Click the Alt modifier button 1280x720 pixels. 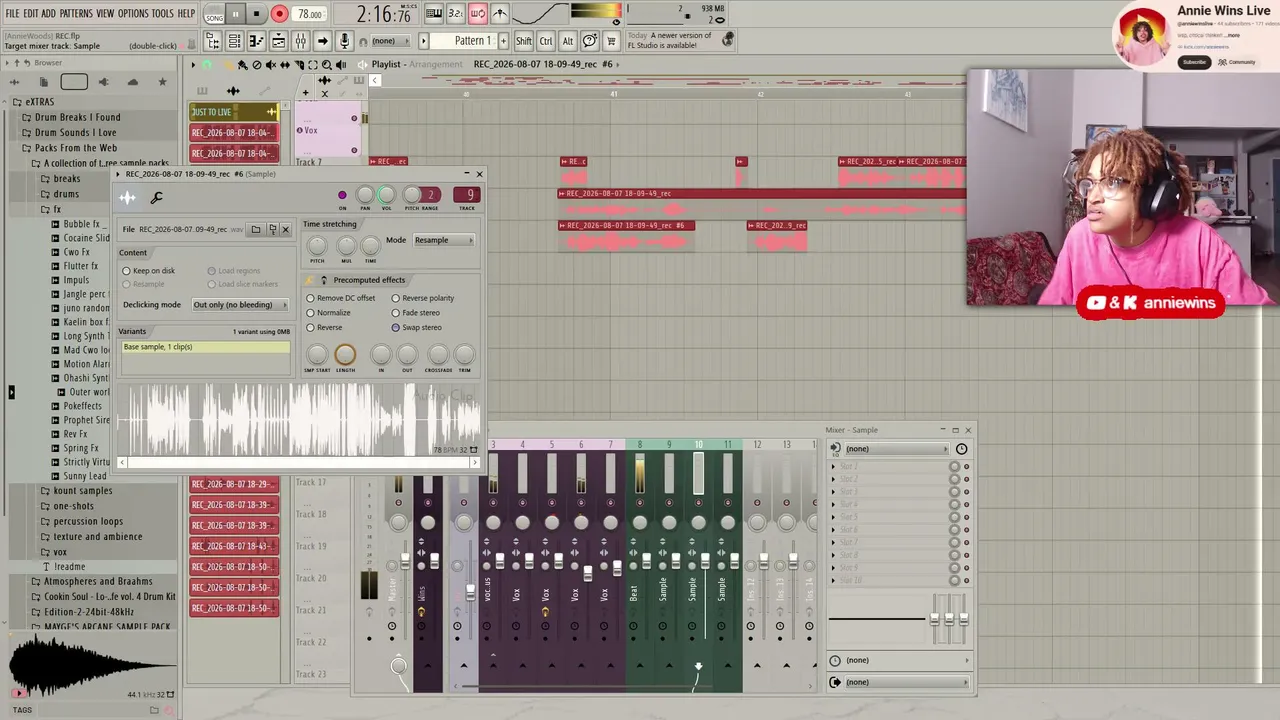tap(568, 41)
